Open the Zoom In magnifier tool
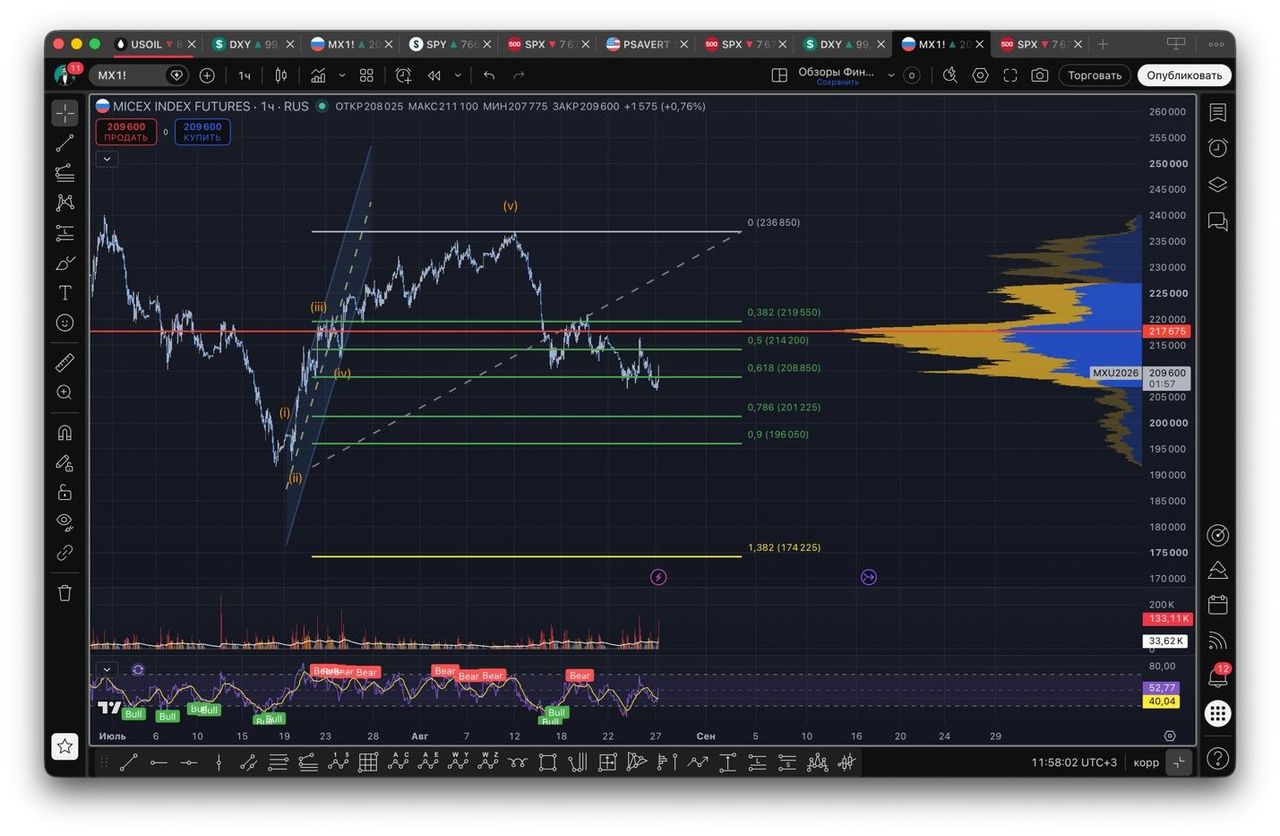Viewport: 1280px width, 836px height. [x=65, y=393]
